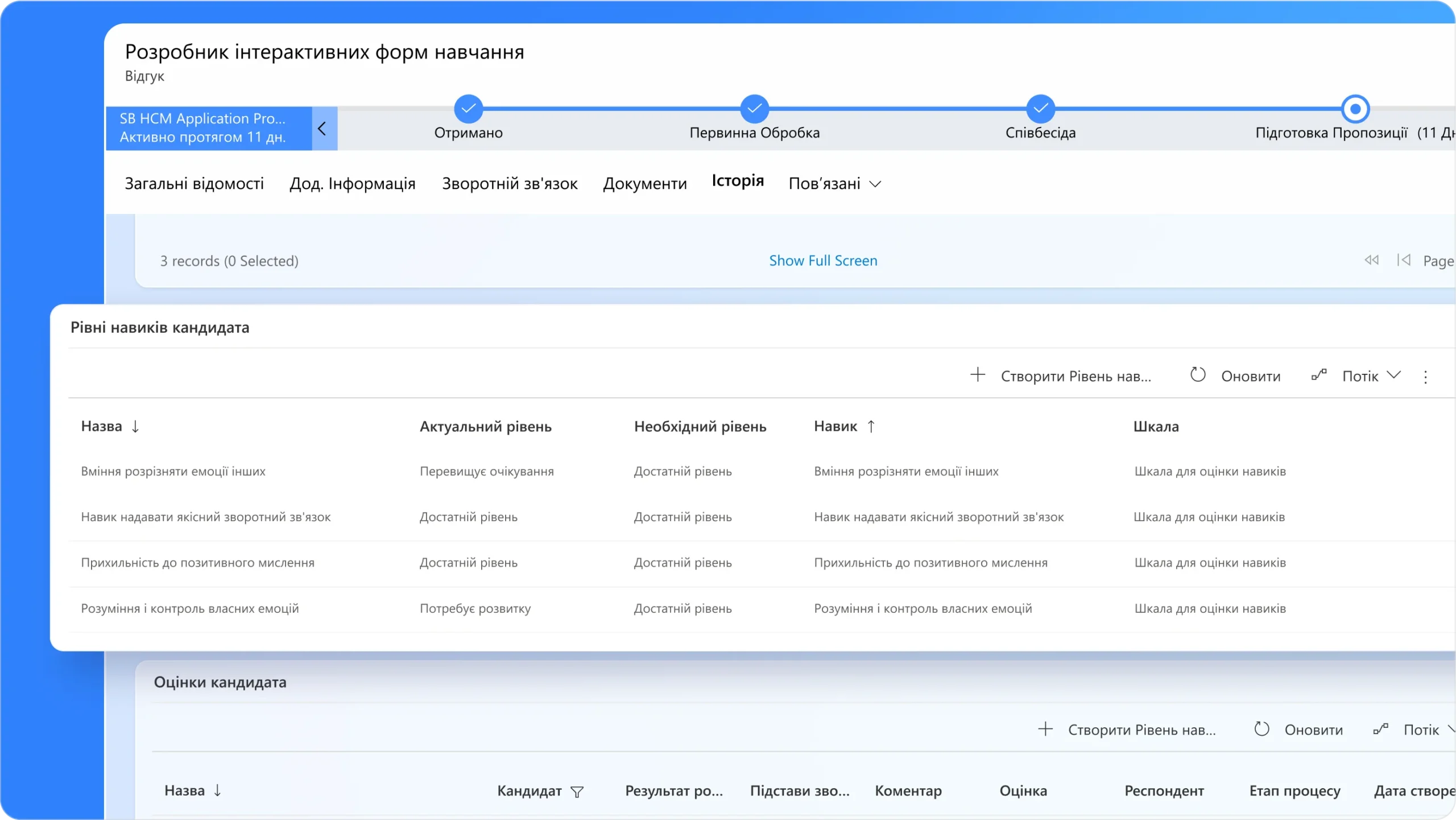Select the Співбесіда stage circle

(1040, 108)
